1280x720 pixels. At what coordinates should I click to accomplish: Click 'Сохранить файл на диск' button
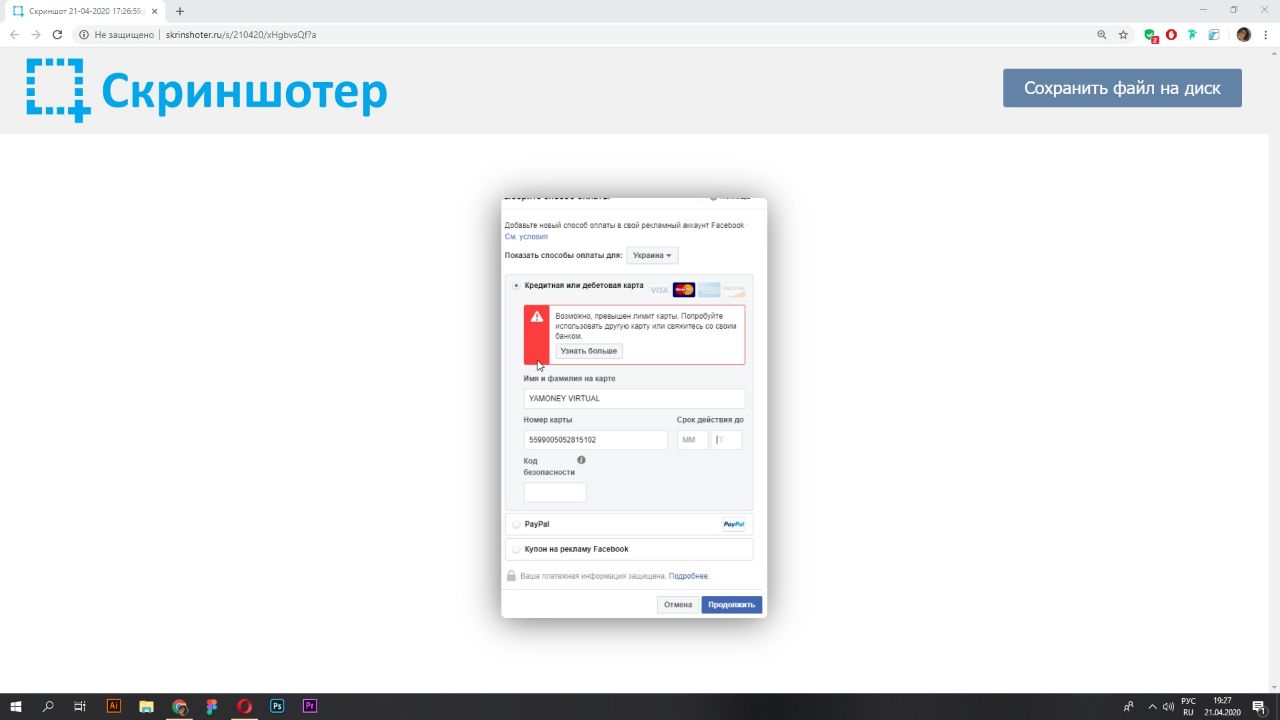tap(1122, 88)
